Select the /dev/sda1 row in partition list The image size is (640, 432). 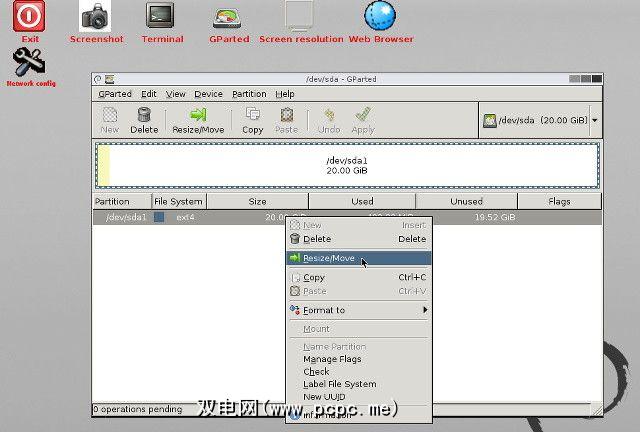(x=347, y=217)
